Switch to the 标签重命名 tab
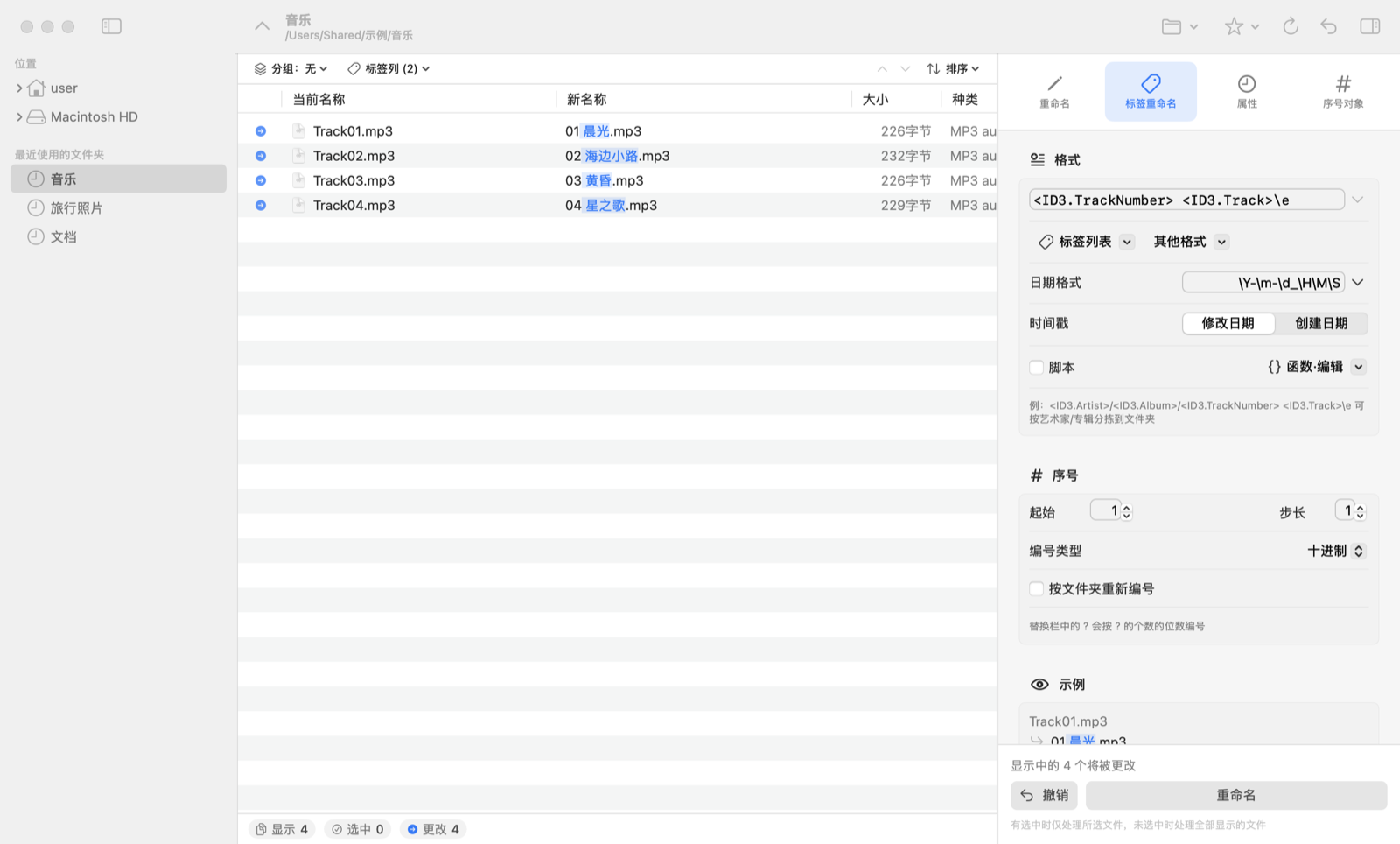Viewport: 1400px width, 844px height. 1151,91
